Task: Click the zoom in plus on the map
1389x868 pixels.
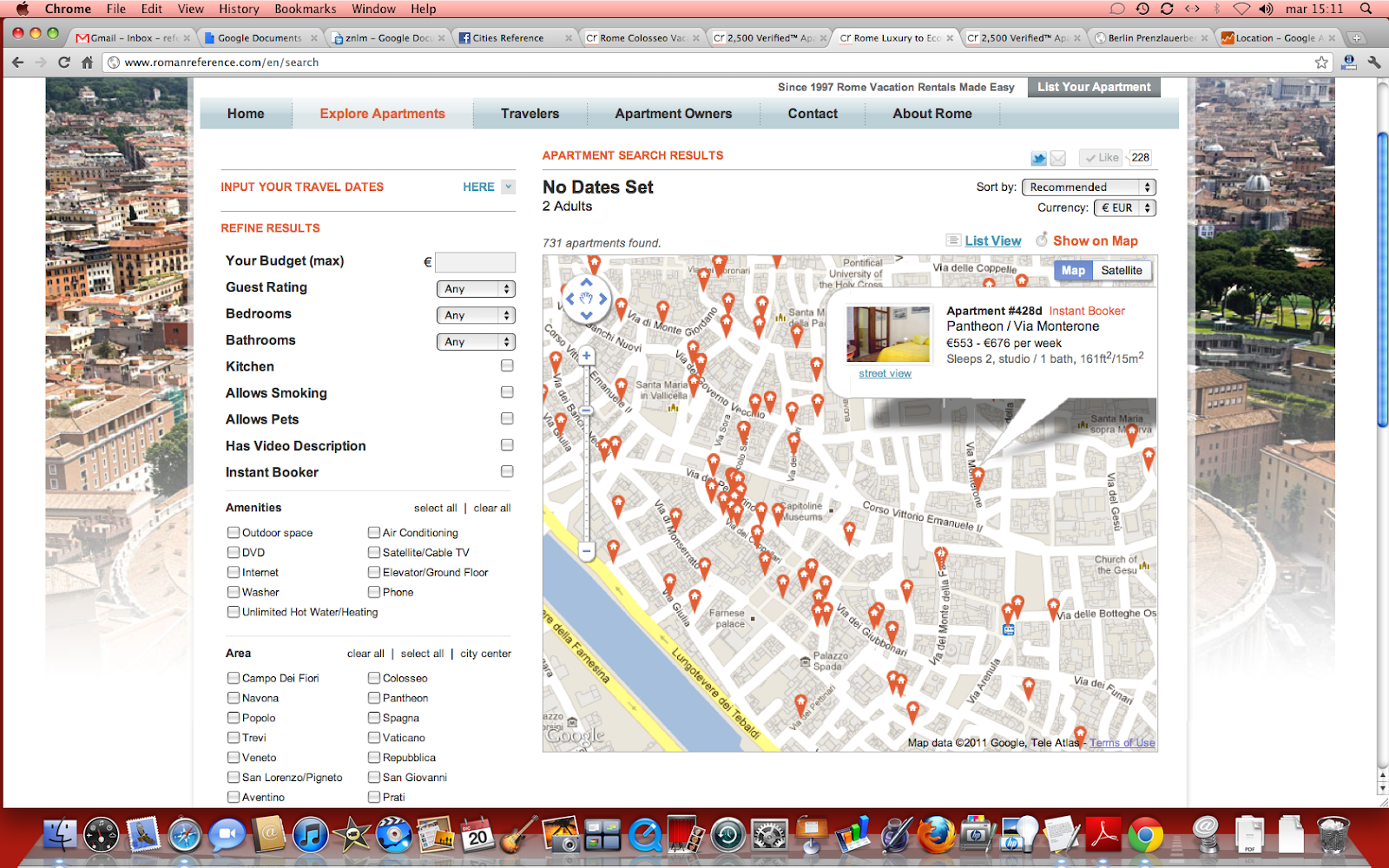Action: 587,355
